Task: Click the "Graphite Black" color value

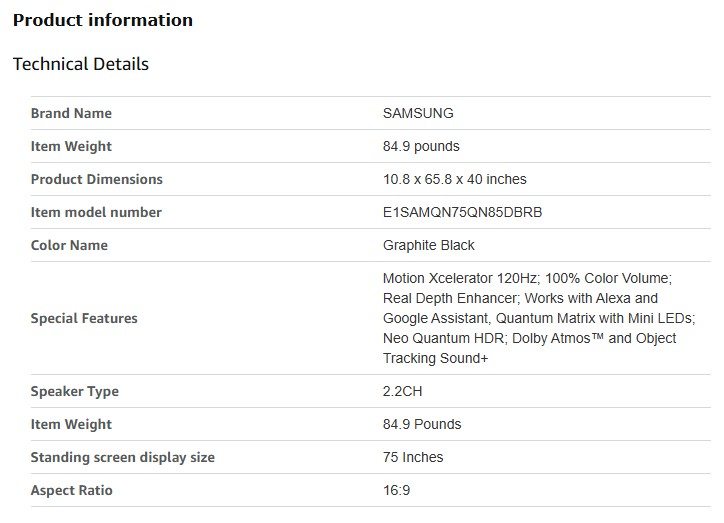Action: (429, 245)
